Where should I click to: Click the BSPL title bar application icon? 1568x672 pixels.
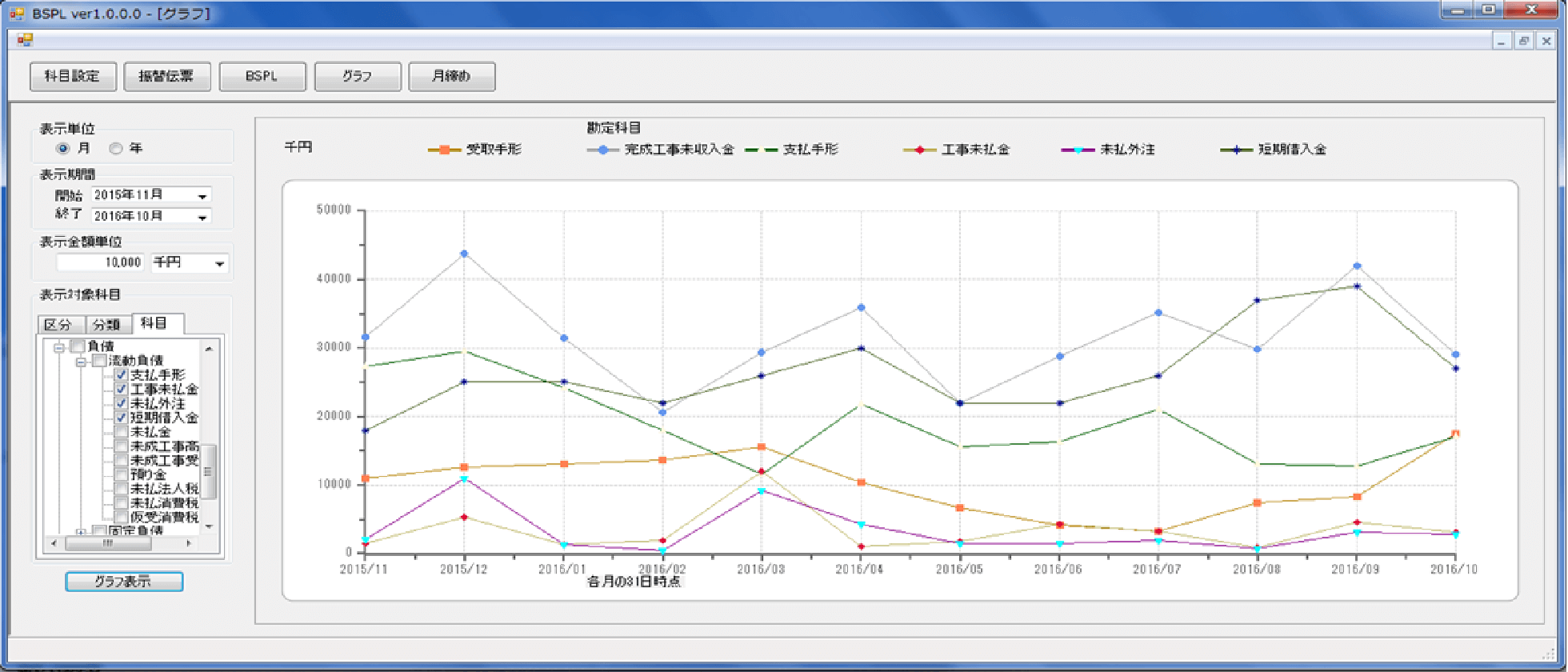(x=17, y=13)
